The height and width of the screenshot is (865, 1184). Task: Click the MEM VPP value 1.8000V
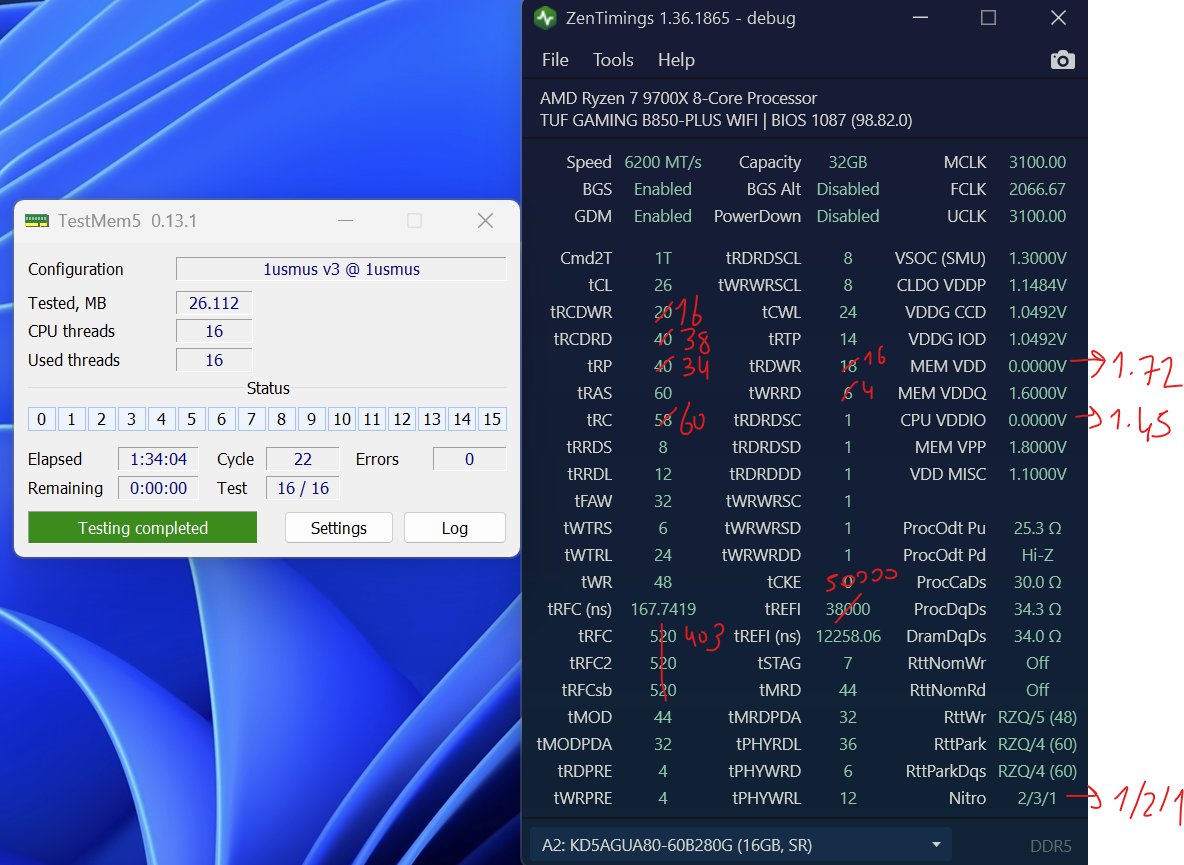(1038, 448)
